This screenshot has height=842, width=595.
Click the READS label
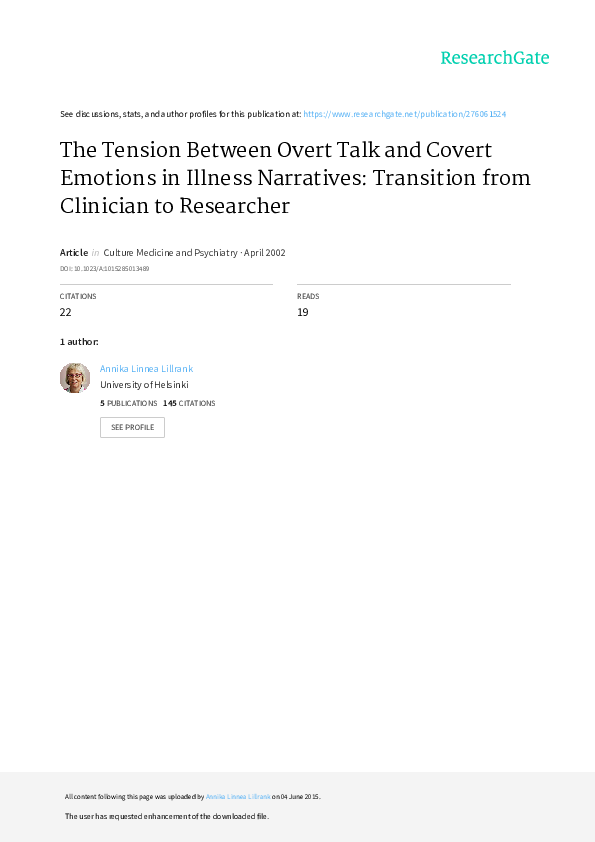pyautogui.click(x=308, y=296)
